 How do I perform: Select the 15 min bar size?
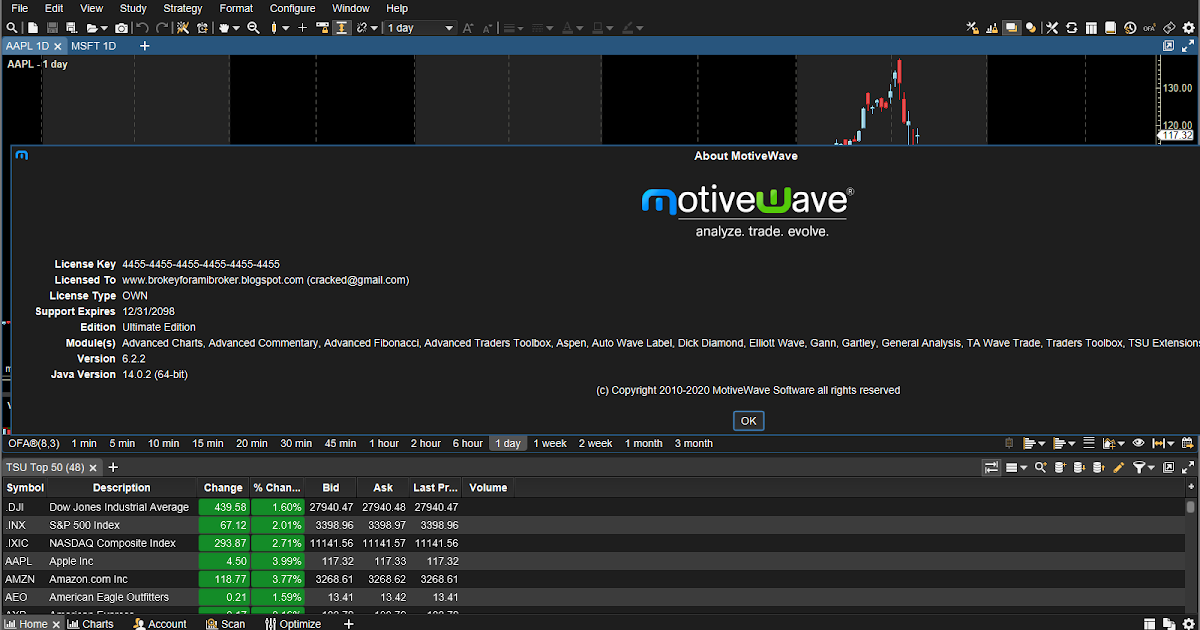click(x=208, y=443)
